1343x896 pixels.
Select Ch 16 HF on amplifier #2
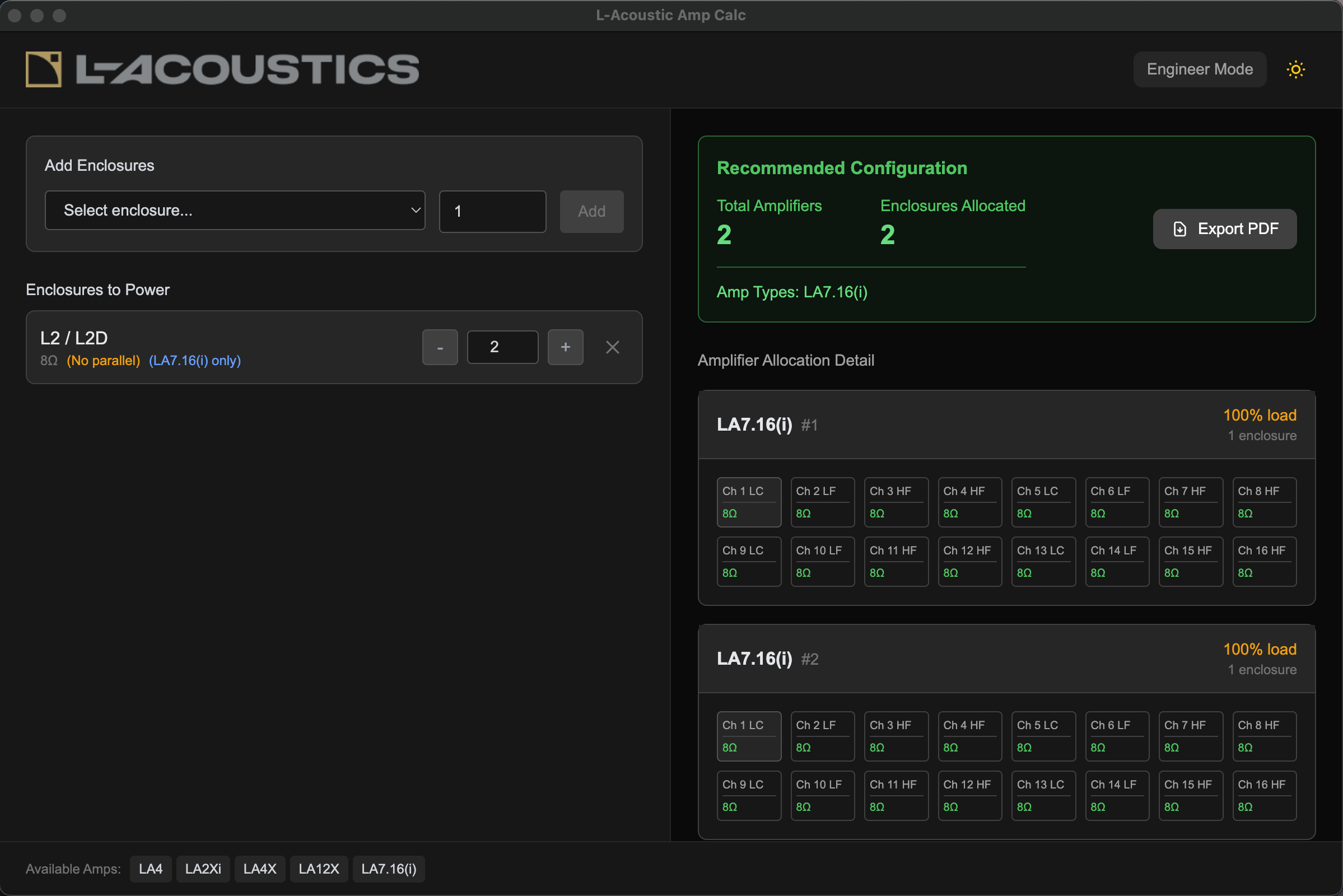click(x=1264, y=795)
